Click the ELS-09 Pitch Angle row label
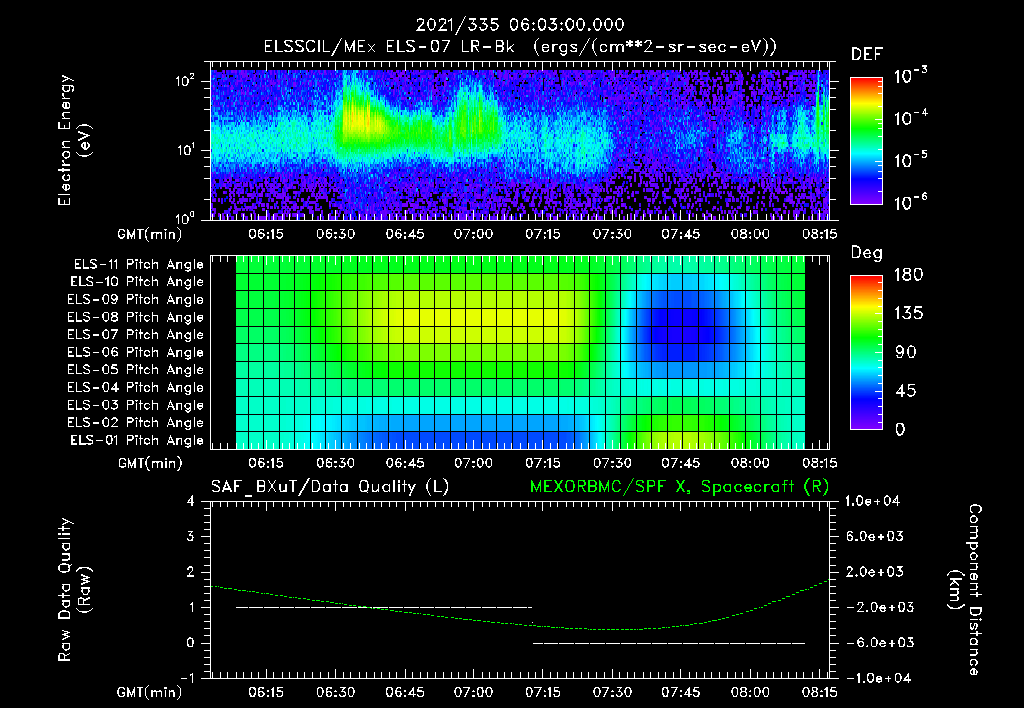This screenshot has height=708, width=1024. click(136, 299)
